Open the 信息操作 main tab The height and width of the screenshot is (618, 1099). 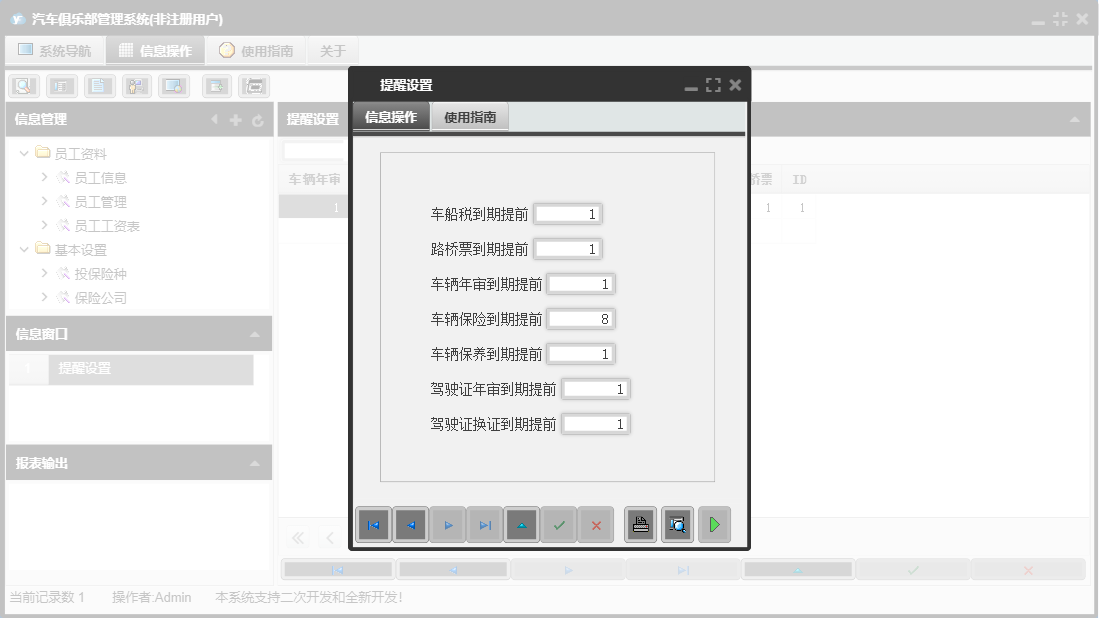156,50
